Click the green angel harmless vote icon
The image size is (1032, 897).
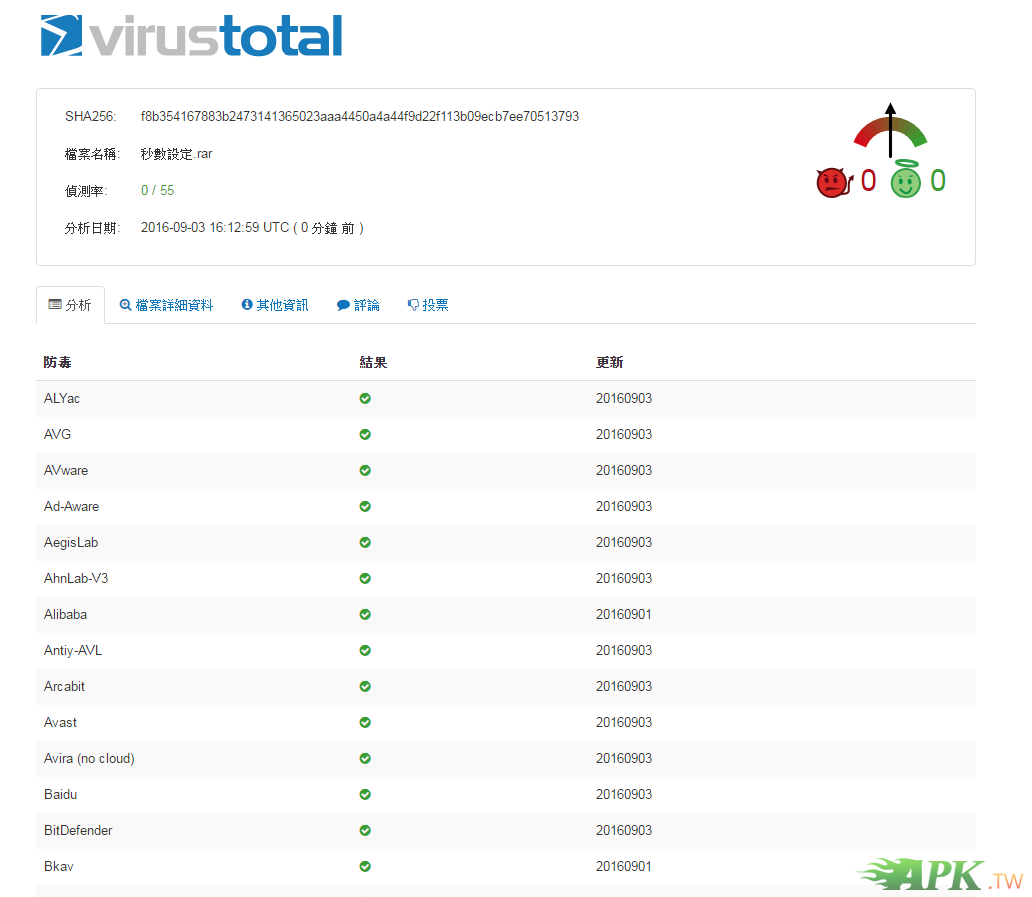click(x=906, y=180)
